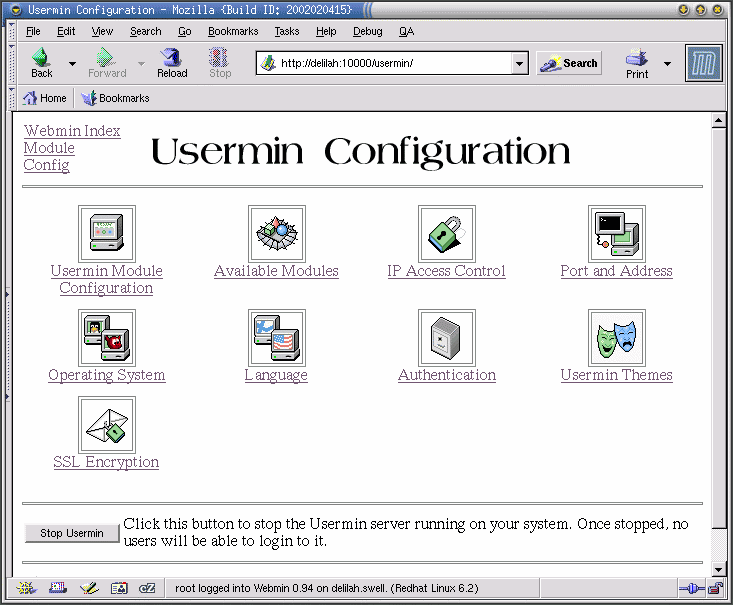This screenshot has height=605, width=733.
Task: Open the Bookmarks menu
Action: (x=233, y=31)
